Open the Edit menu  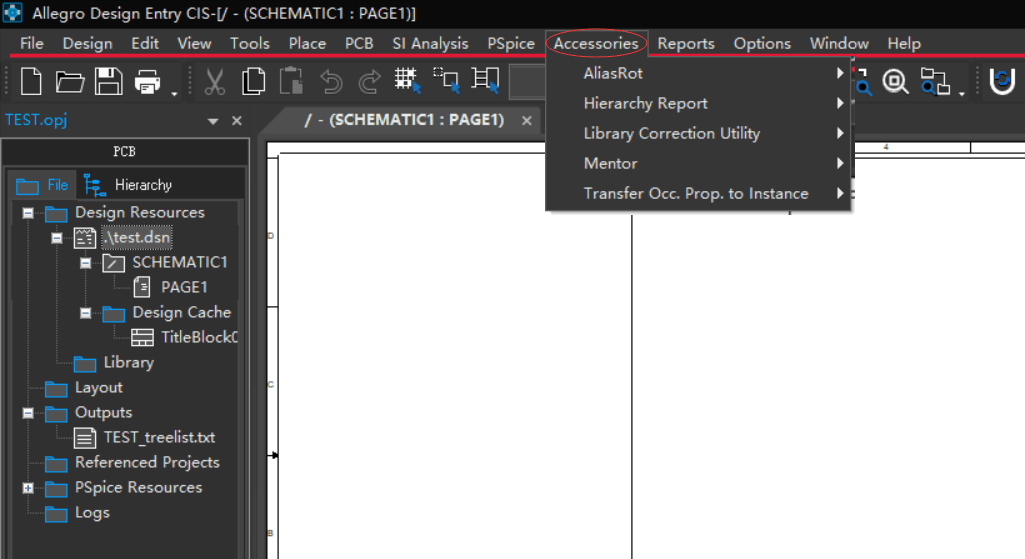(x=145, y=43)
